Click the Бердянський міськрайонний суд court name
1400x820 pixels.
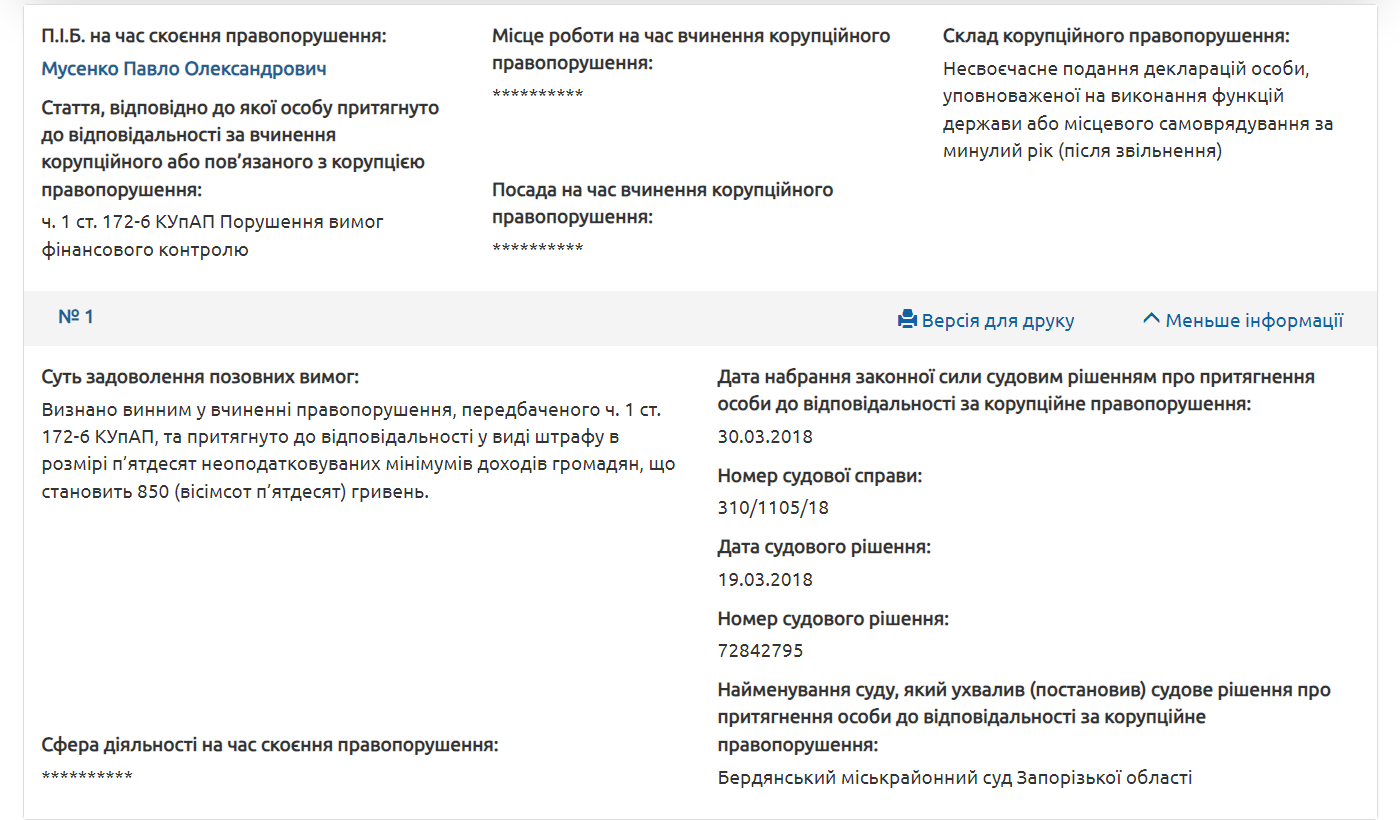tap(953, 776)
